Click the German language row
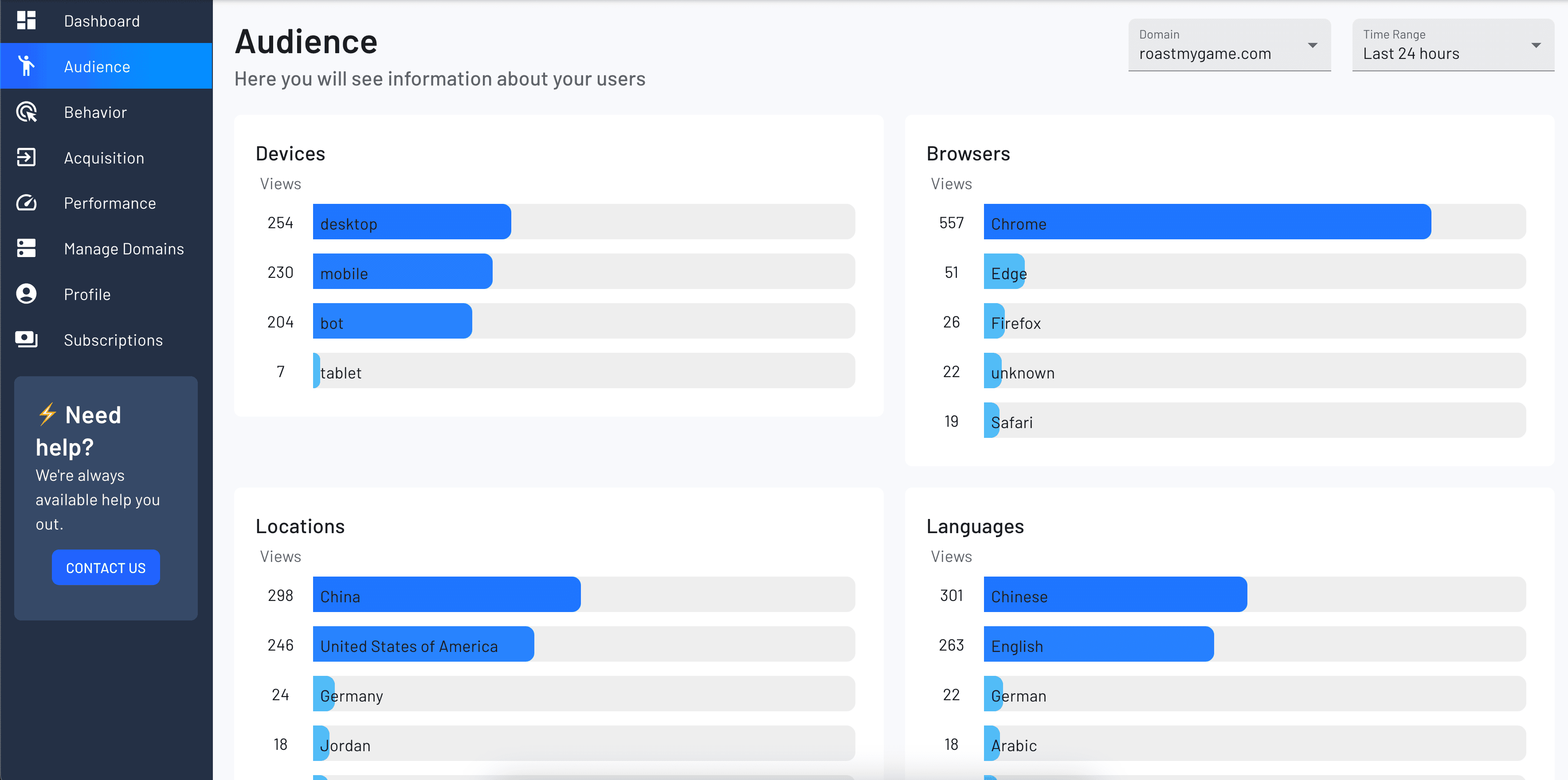 1254,694
